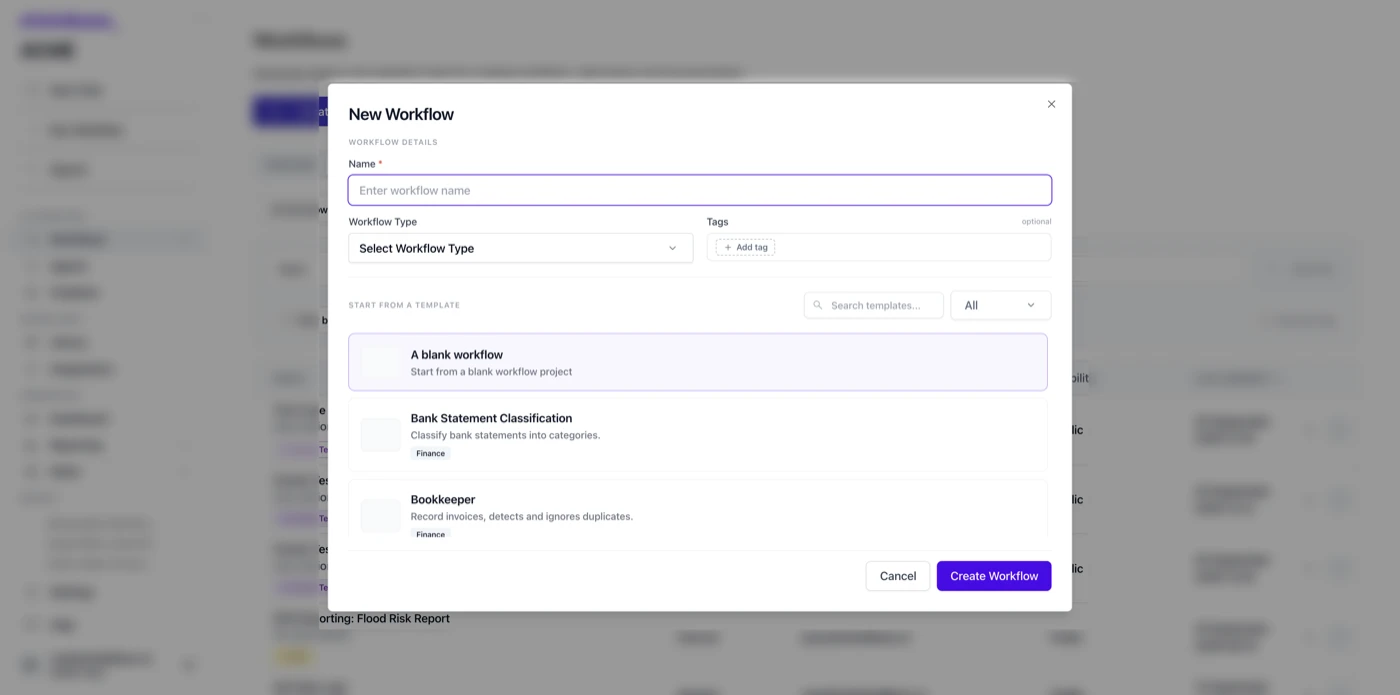Click Finance tag under Bank Statement Classification
The image size is (1400, 695).
point(431,453)
